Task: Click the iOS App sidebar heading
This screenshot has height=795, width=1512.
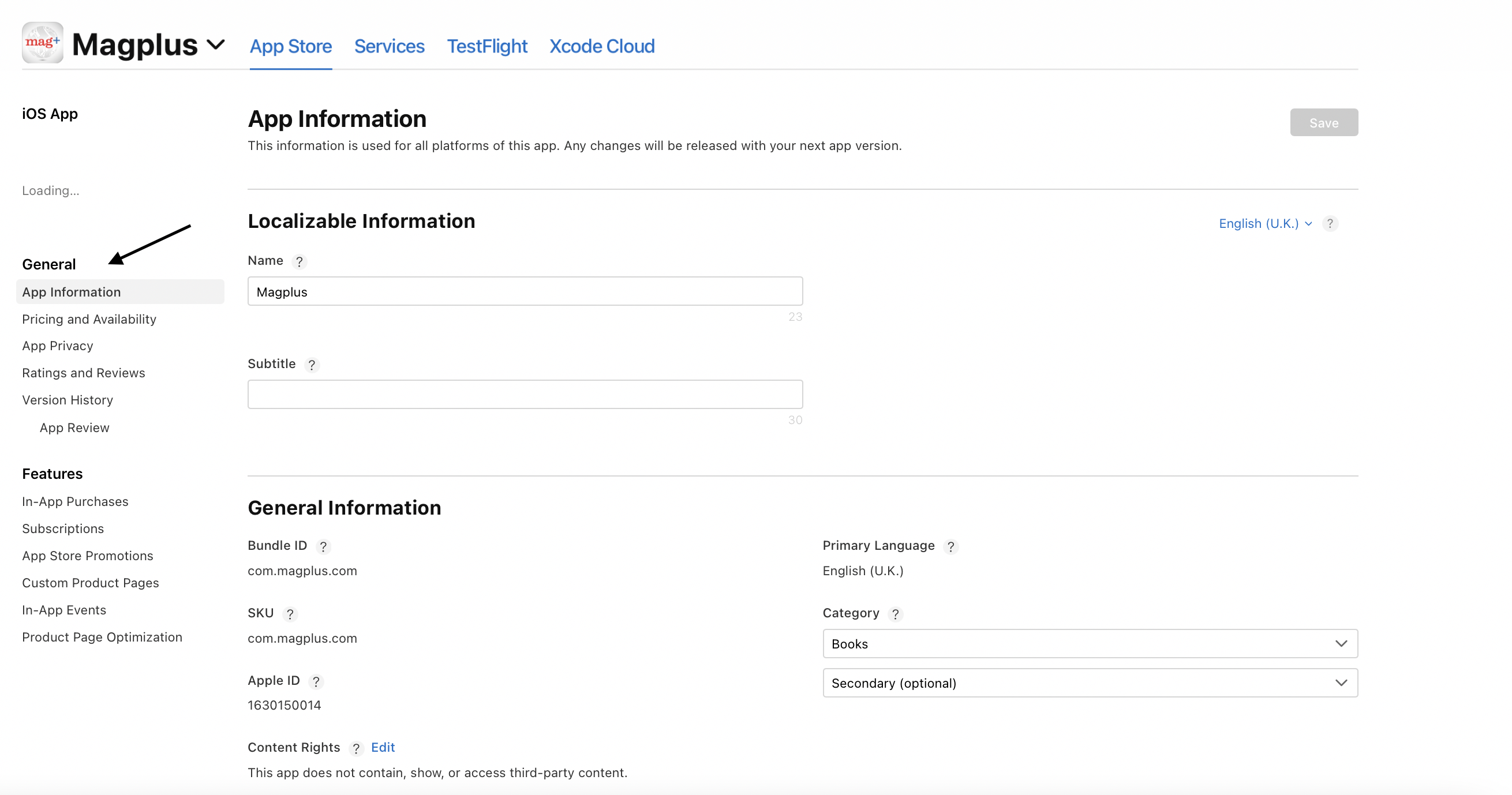Action: pyautogui.click(x=50, y=113)
